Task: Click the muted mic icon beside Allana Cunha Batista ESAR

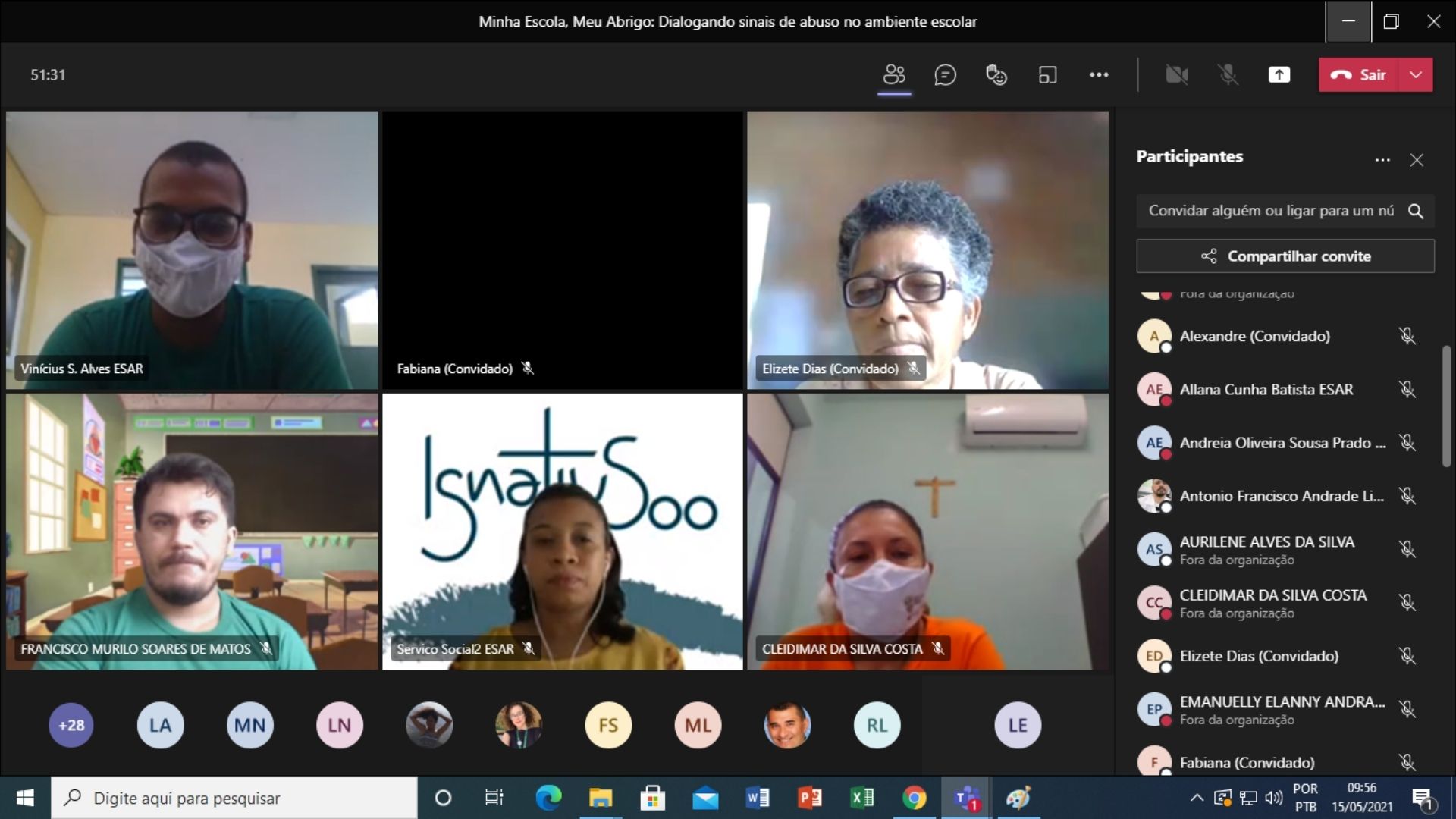Action: pyautogui.click(x=1407, y=389)
